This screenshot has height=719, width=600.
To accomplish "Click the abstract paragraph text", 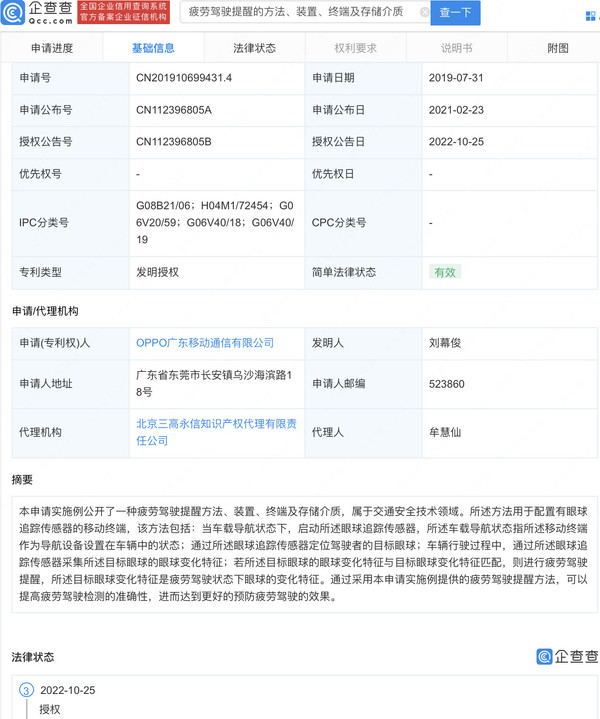I will coord(303,553).
